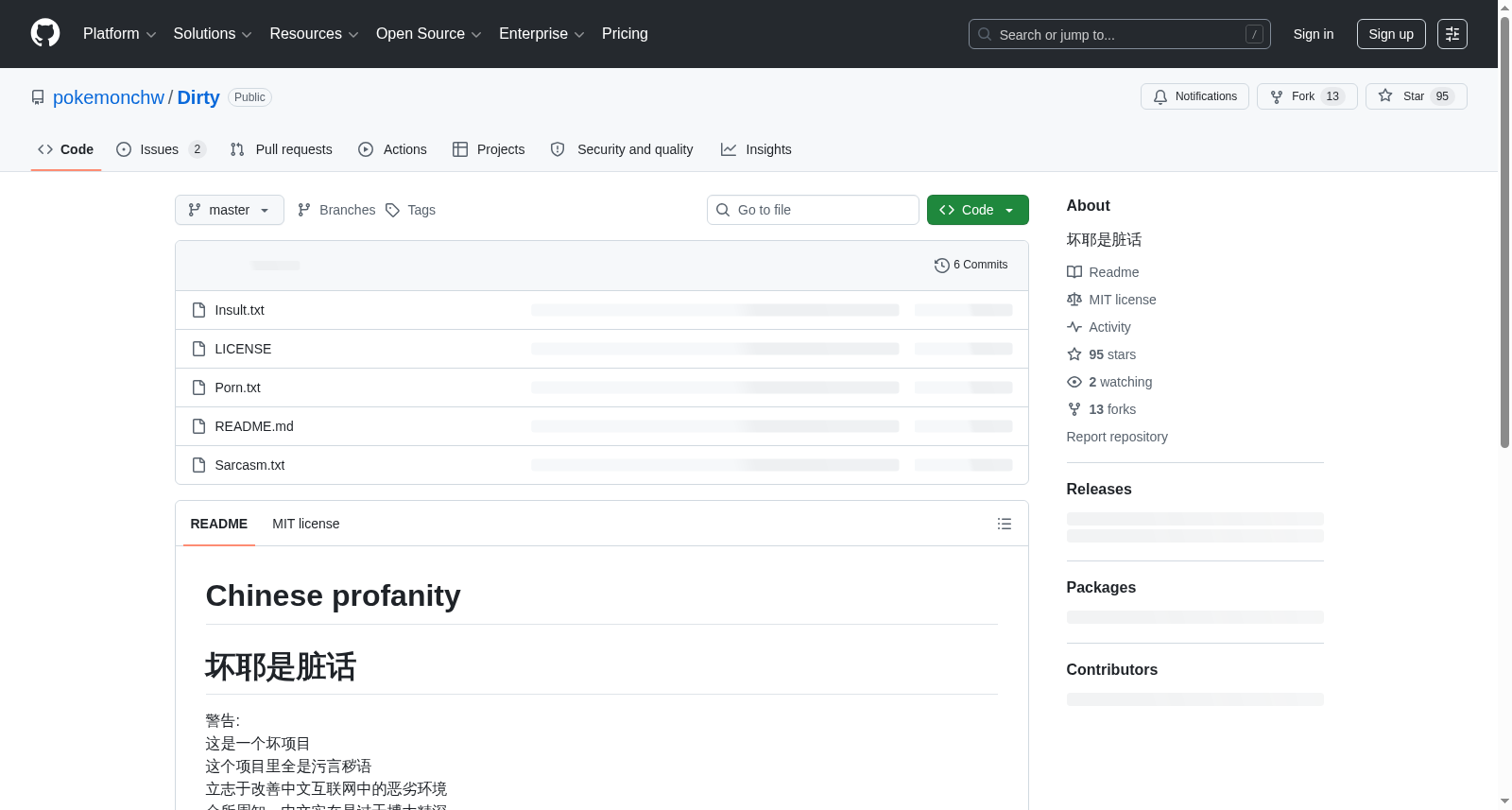Open the Sarcasm.txt file
Image resolution: width=1512 pixels, height=810 pixels.
tap(249, 465)
